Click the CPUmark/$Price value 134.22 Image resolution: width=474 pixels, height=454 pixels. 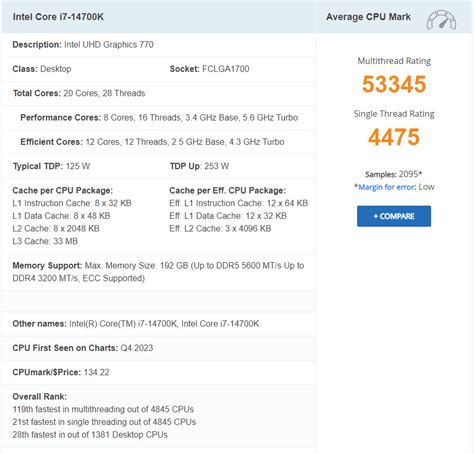click(96, 372)
